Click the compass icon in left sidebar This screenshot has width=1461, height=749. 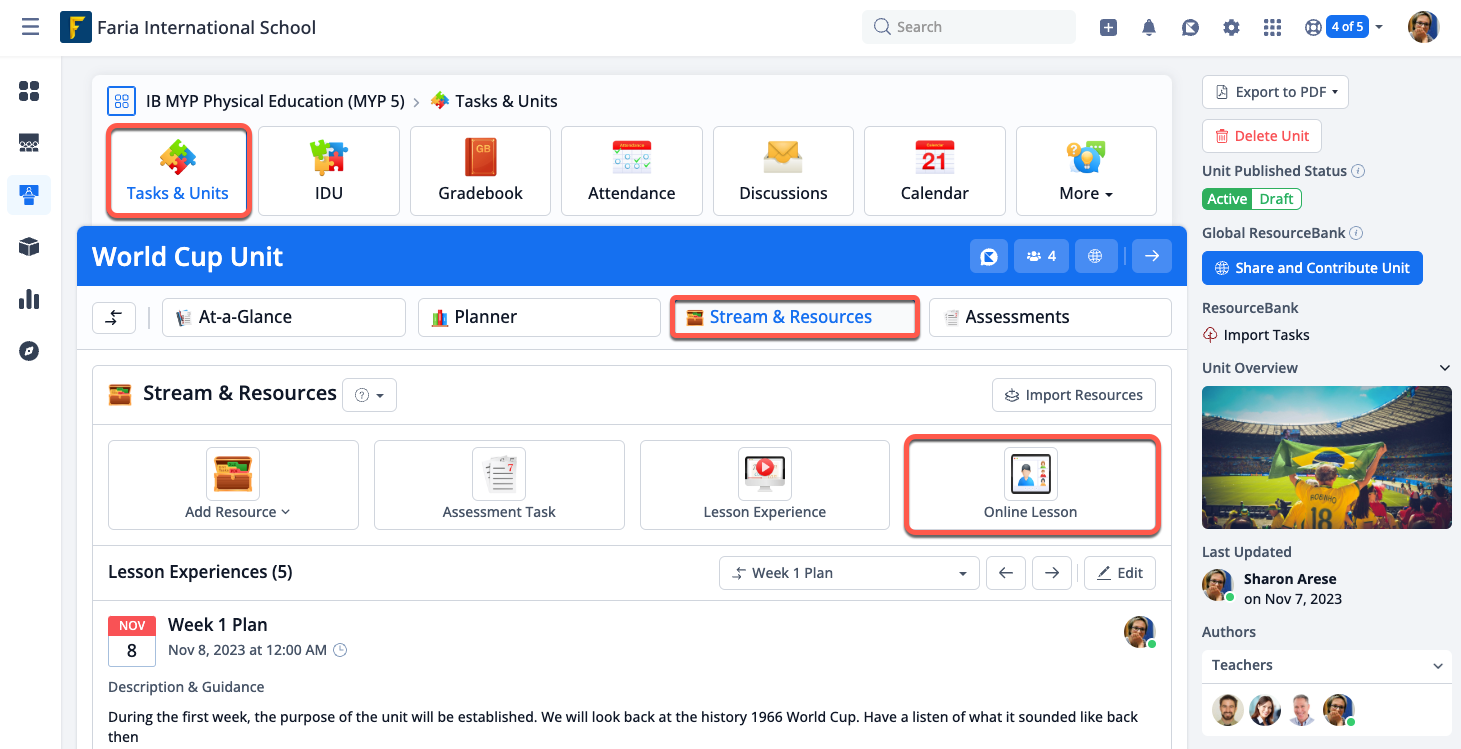tap(29, 351)
